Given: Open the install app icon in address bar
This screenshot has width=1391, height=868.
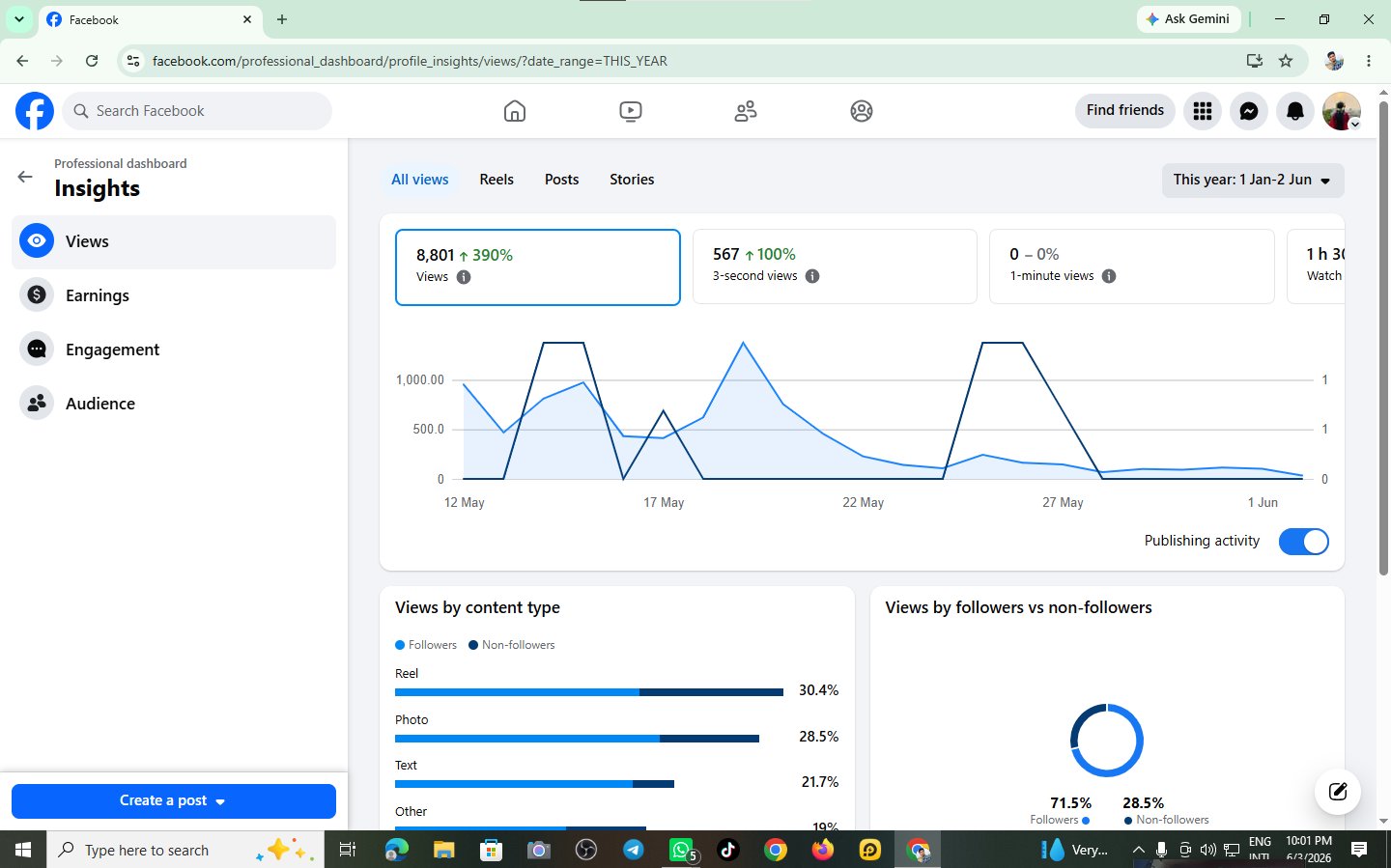Looking at the screenshot, I should pyautogui.click(x=1255, y=61).
